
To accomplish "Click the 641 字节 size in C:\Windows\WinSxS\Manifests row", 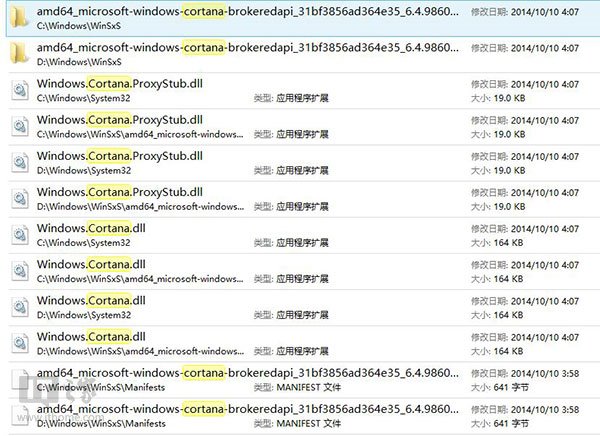I will 511,387.
